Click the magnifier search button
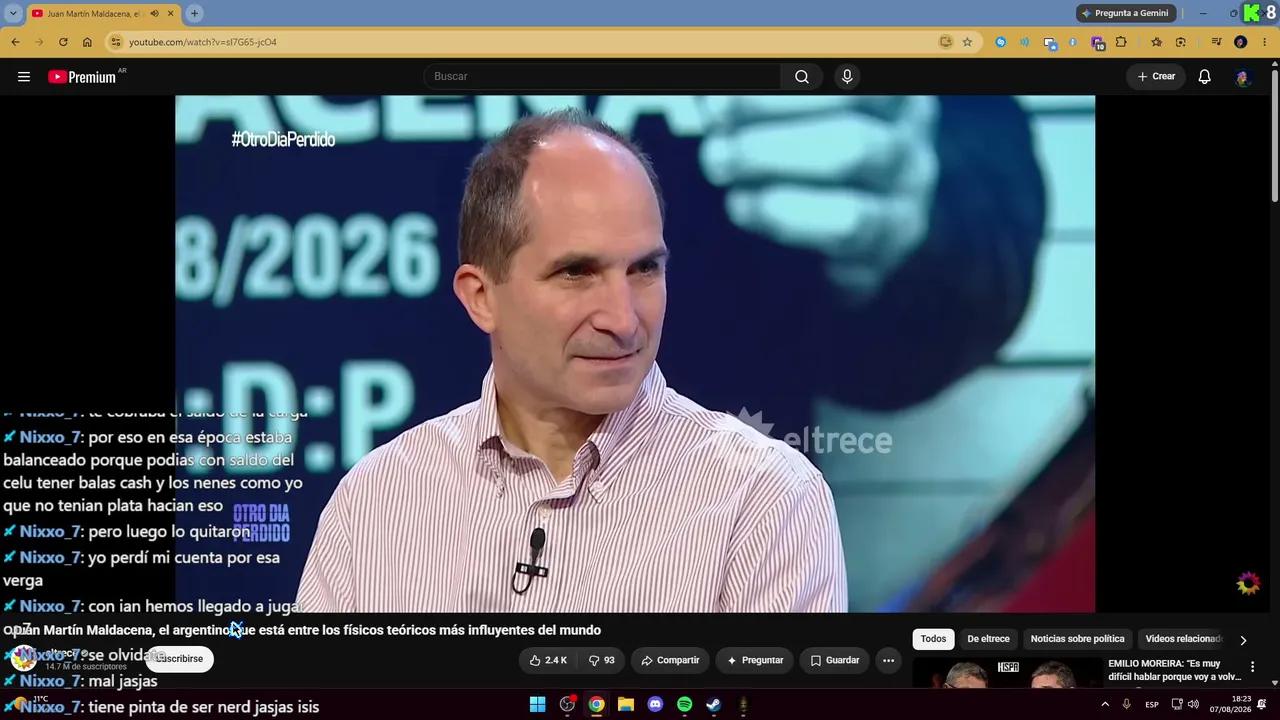 coord(802,77)
